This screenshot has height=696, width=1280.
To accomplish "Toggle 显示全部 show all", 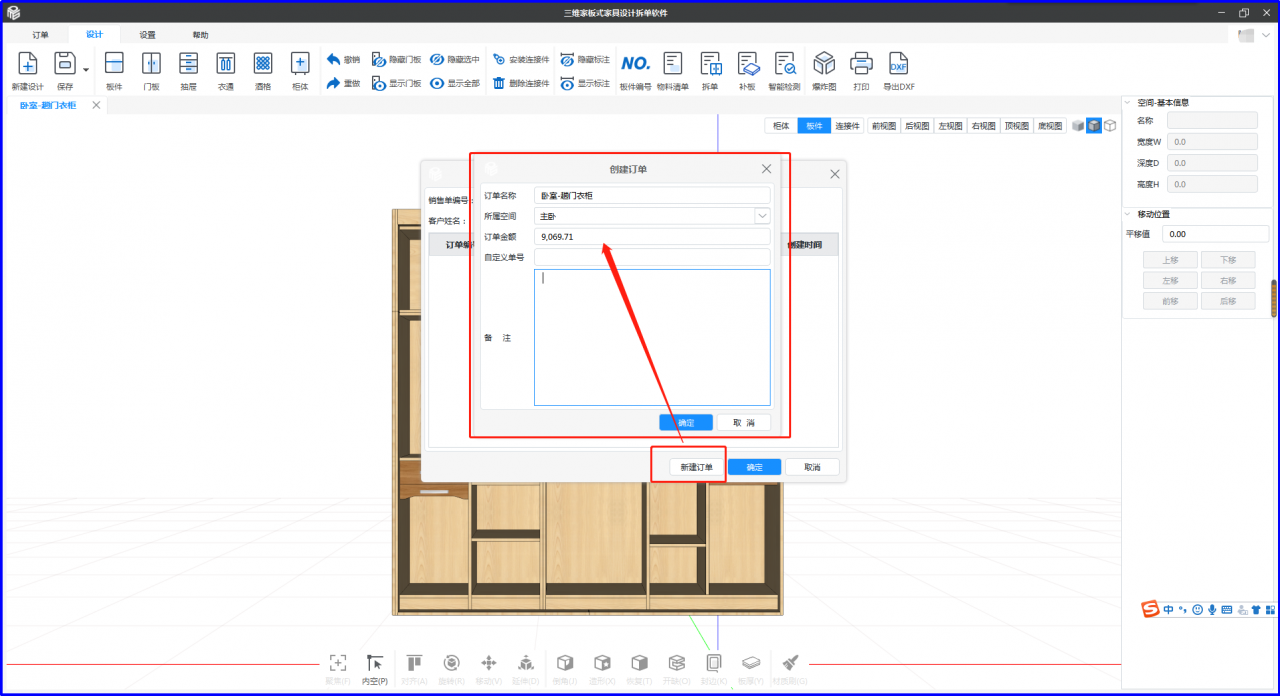I will point(455,84).
